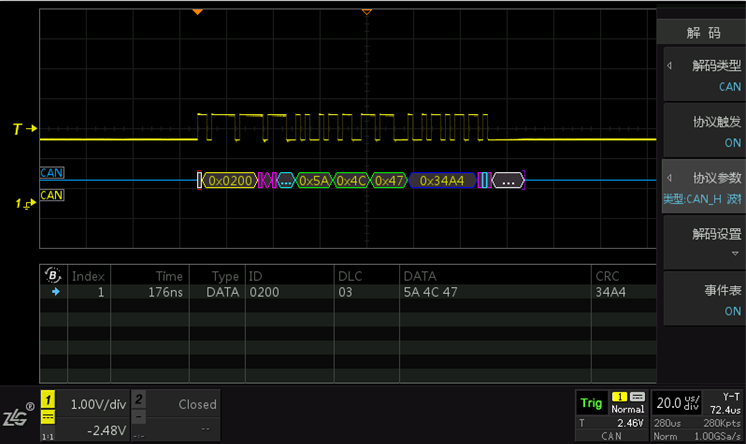
Task: Toggle the event table ON setting
Action: (704, 299)
